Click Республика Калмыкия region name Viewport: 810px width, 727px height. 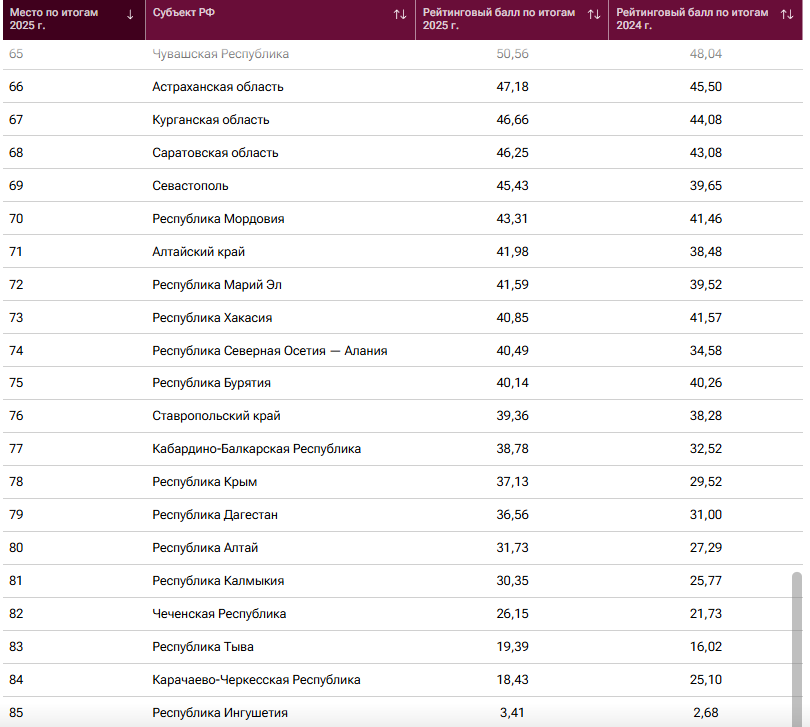[x=219, y=582]
